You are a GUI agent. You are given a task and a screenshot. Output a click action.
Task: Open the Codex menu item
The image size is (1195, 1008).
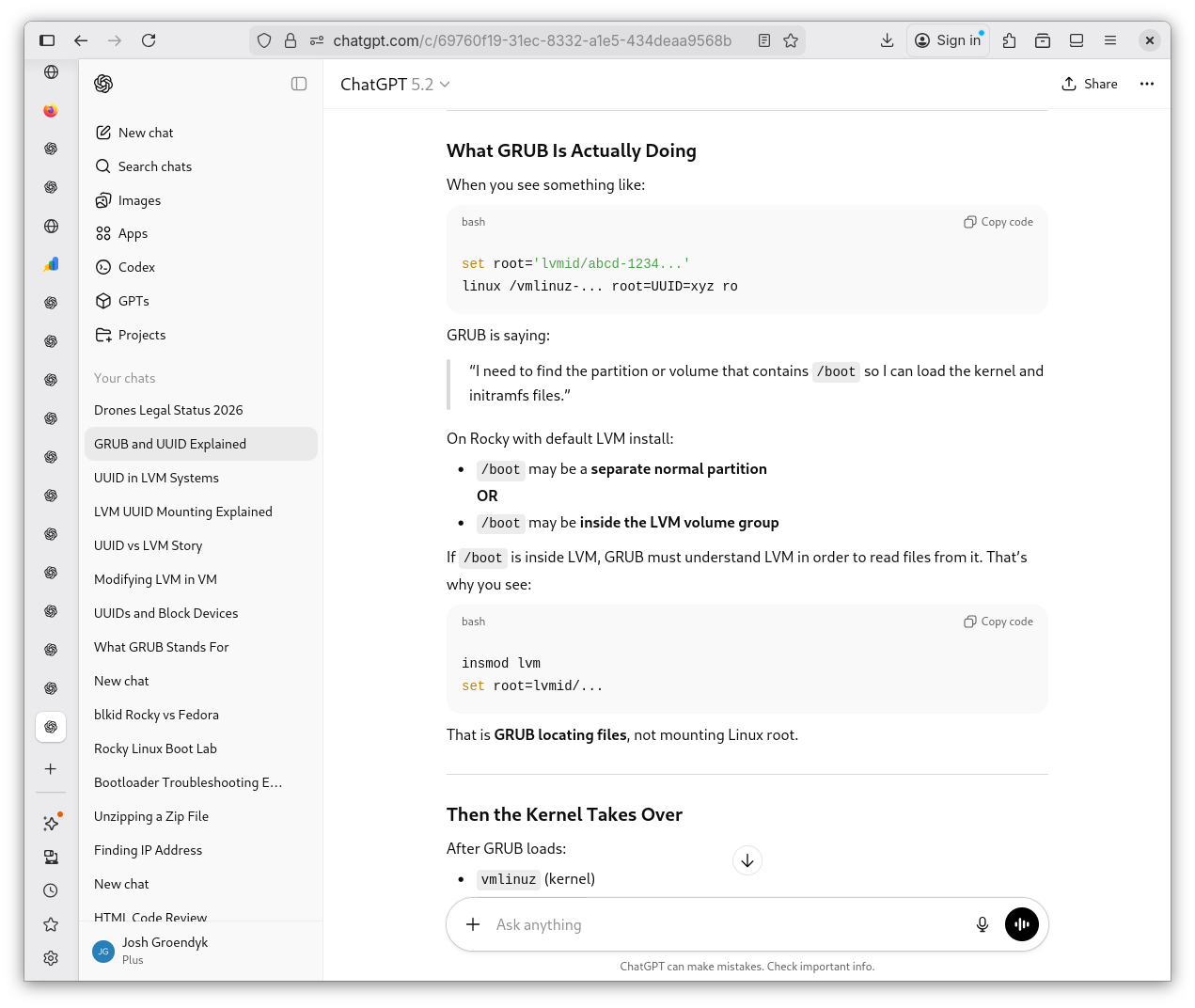point(136,267)
